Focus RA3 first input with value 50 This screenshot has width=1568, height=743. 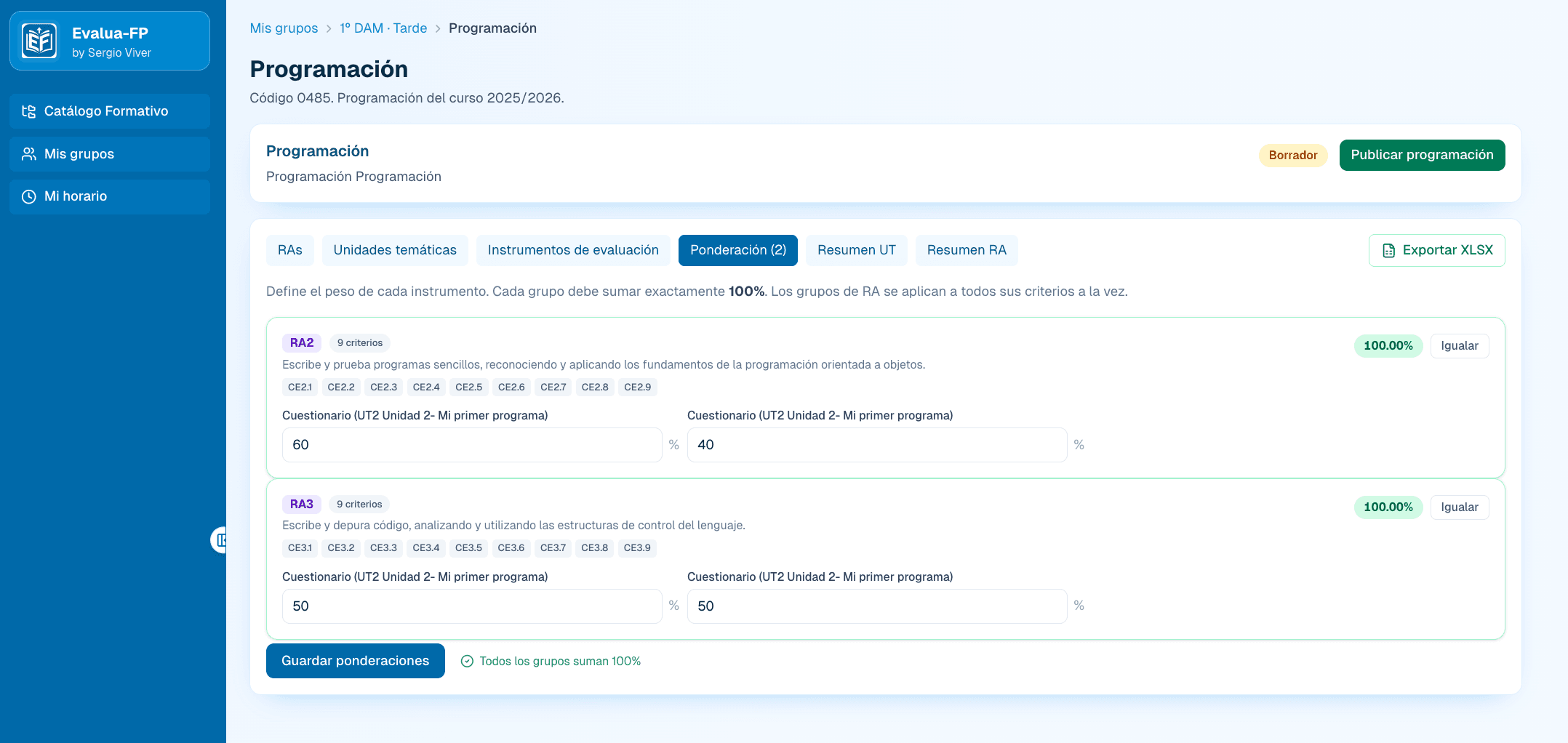(x=472, y=606)
